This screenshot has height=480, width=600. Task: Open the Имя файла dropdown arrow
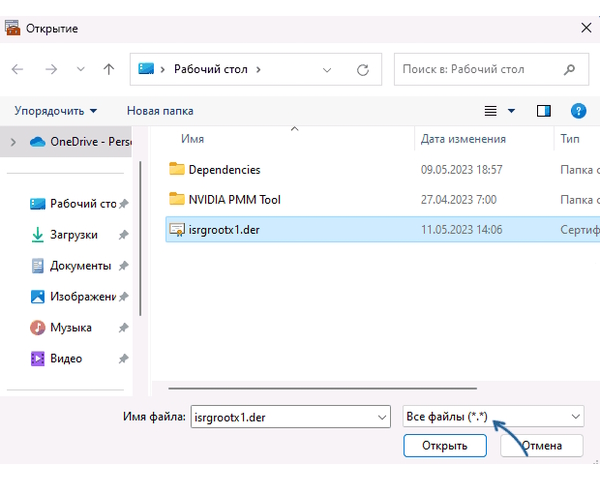(382, 417)
